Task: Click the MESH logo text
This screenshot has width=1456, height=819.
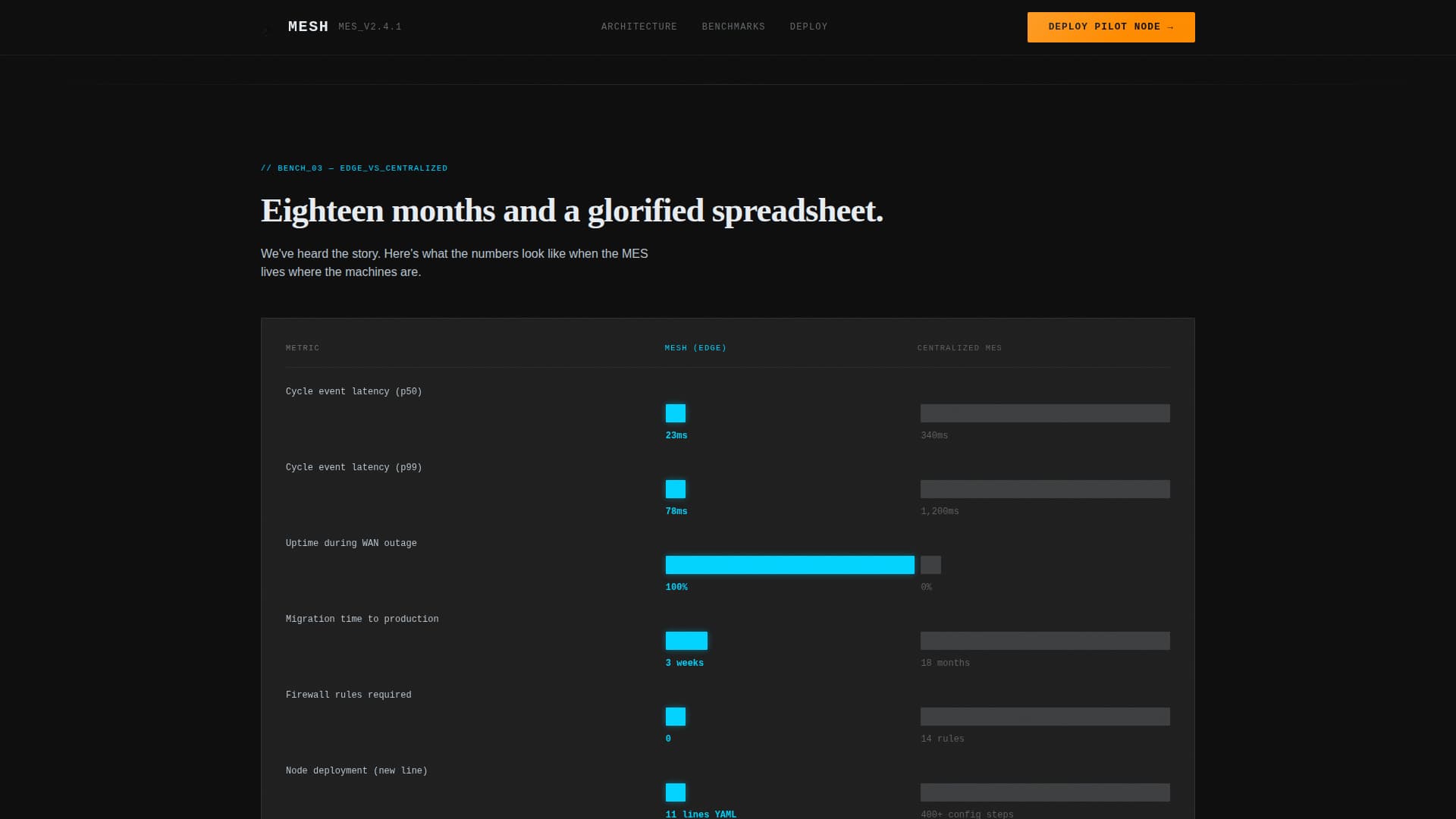Action: [308, 27]
